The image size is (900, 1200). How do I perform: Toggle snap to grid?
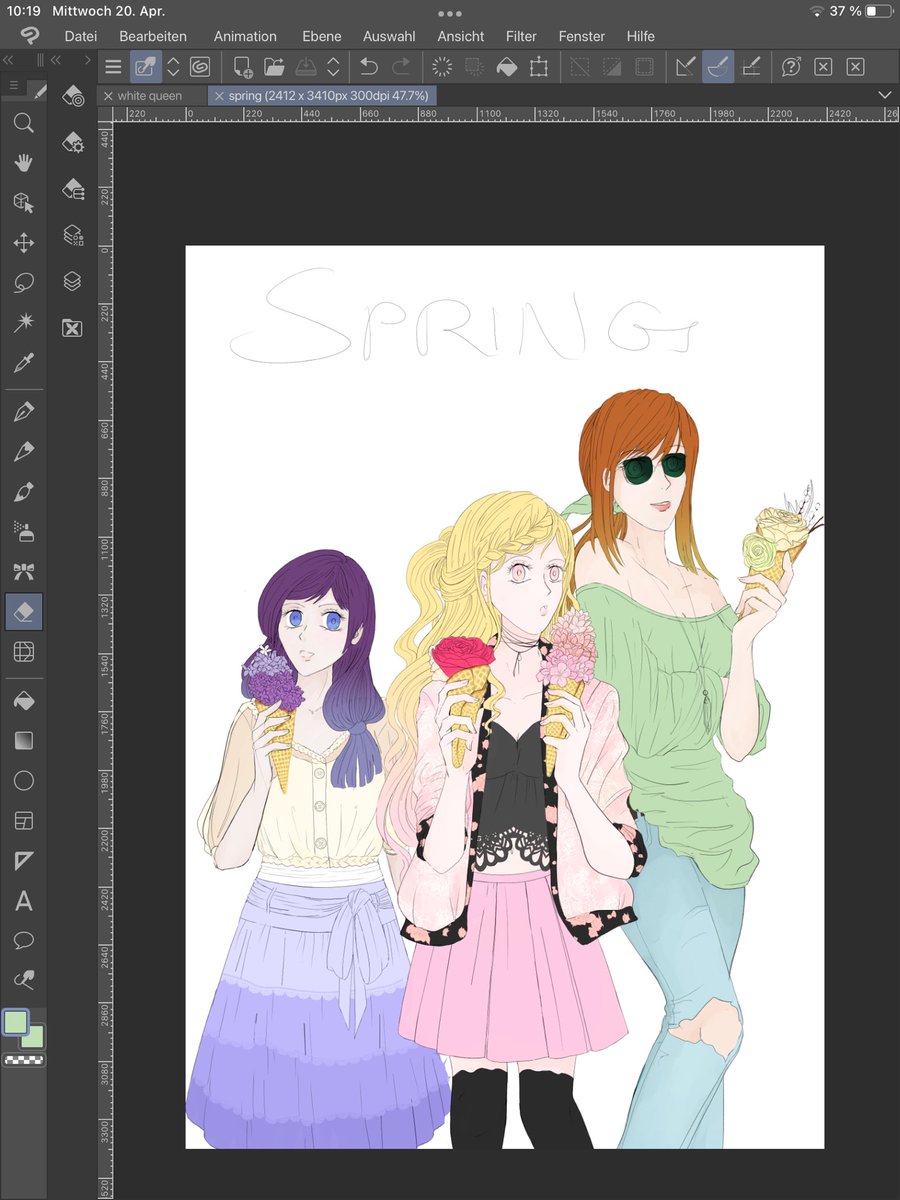[x=751, y=67]
